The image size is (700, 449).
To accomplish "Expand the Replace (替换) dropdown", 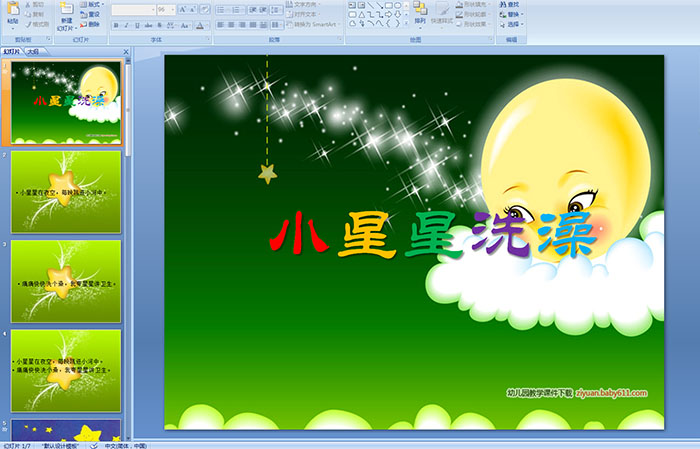I will (x=523, y=15).
